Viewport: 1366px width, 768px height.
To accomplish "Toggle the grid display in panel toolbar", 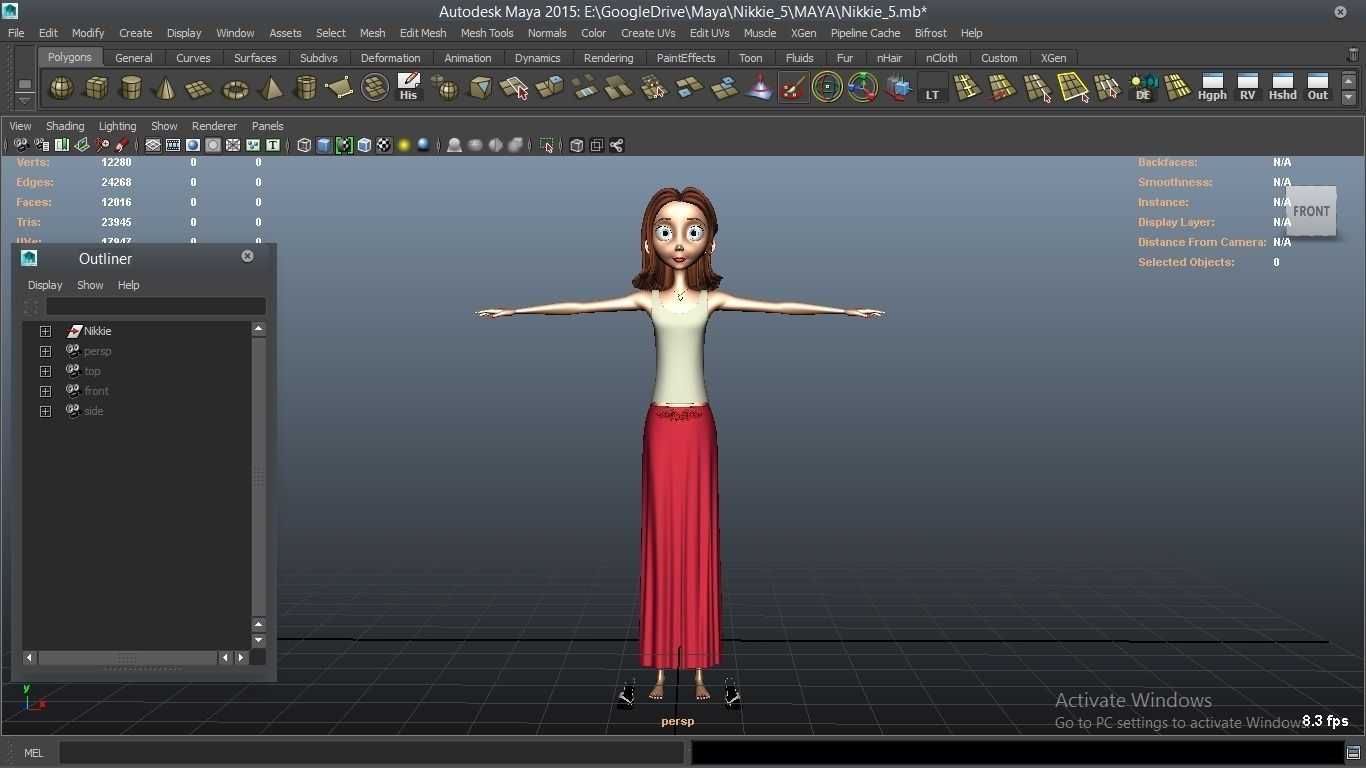I will 153,145.
